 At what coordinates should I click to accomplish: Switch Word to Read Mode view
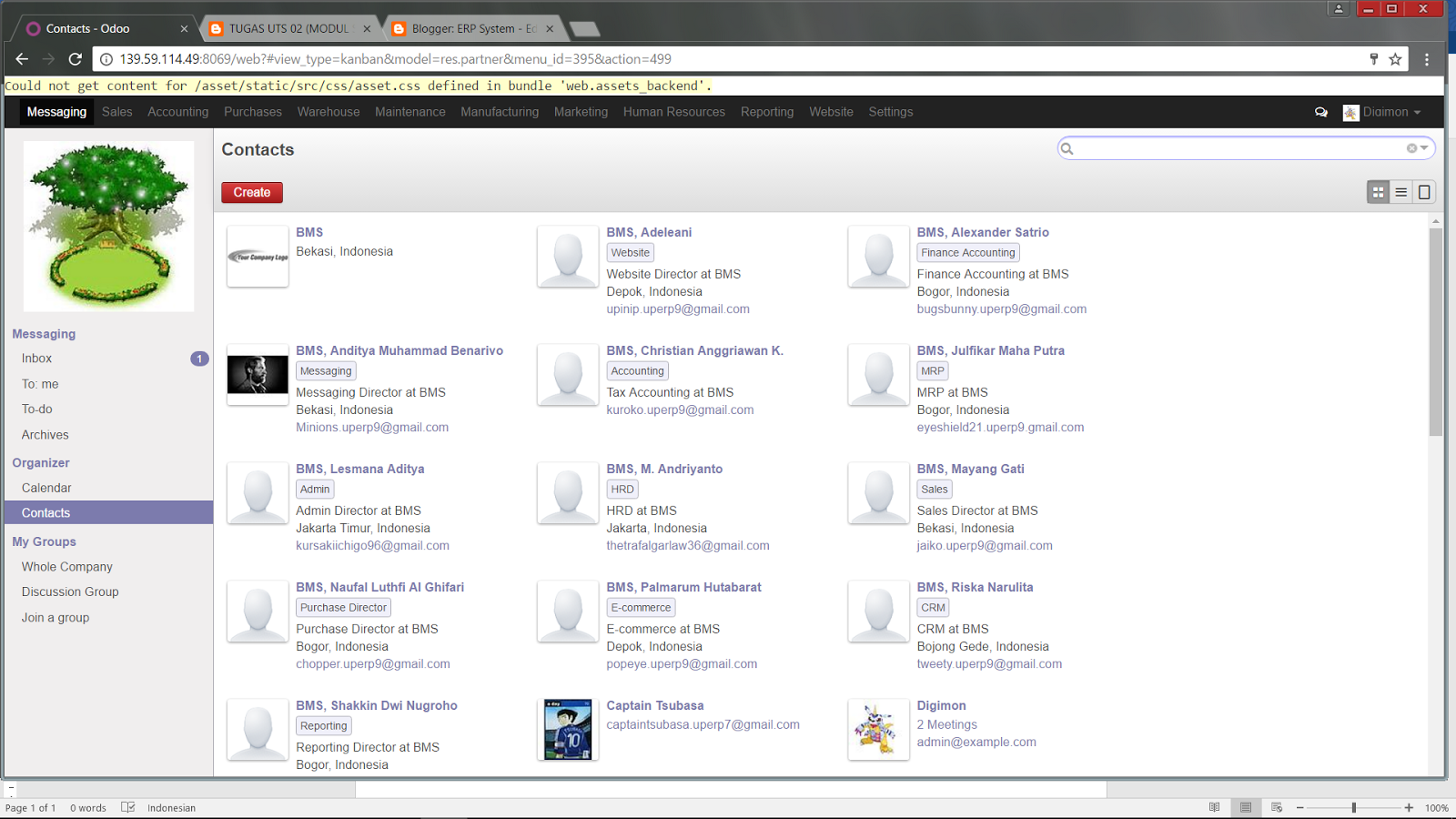[x=1215, y=808]
